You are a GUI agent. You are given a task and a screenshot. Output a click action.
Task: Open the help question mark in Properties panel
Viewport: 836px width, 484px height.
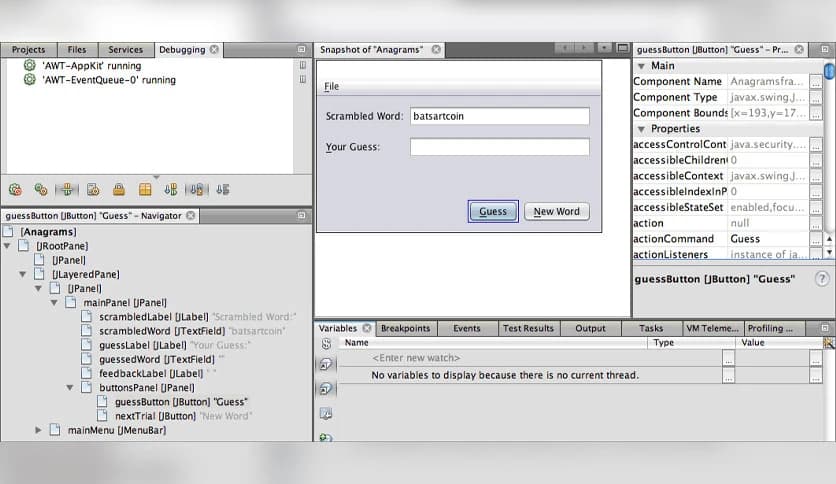coord(822,279)
